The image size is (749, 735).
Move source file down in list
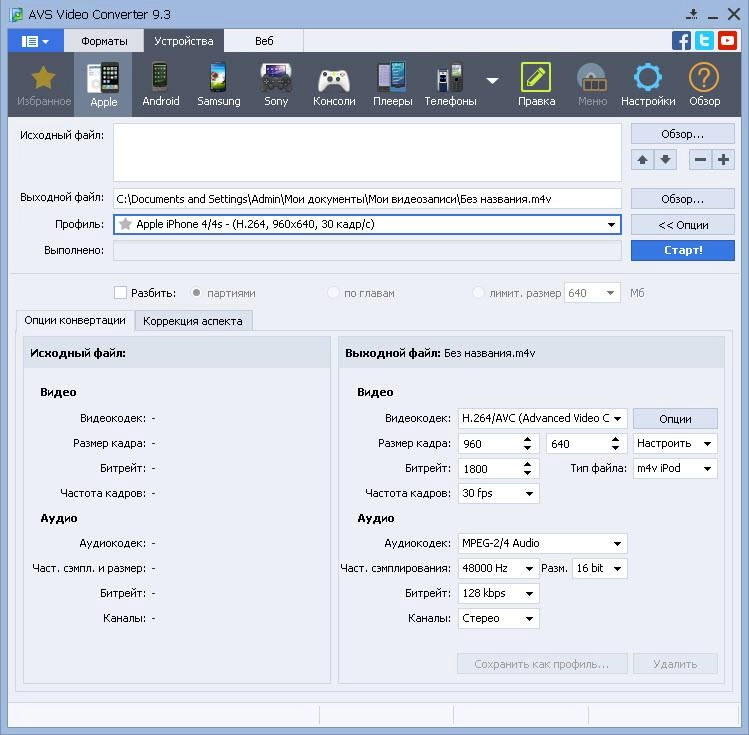[x=665, y=160]
